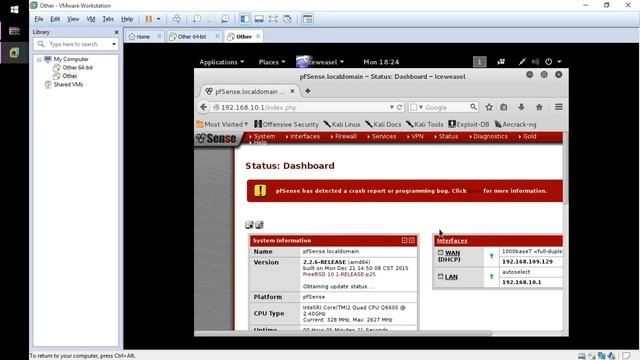
Task: Take a VM snapshot using the toolbar icon
Action: tap(197, 19)
